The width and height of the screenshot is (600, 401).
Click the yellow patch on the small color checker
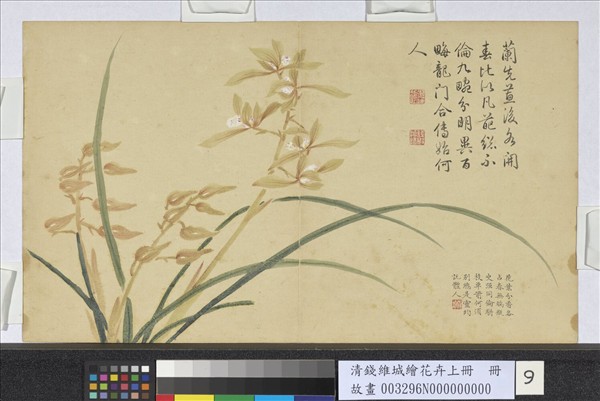114,378
